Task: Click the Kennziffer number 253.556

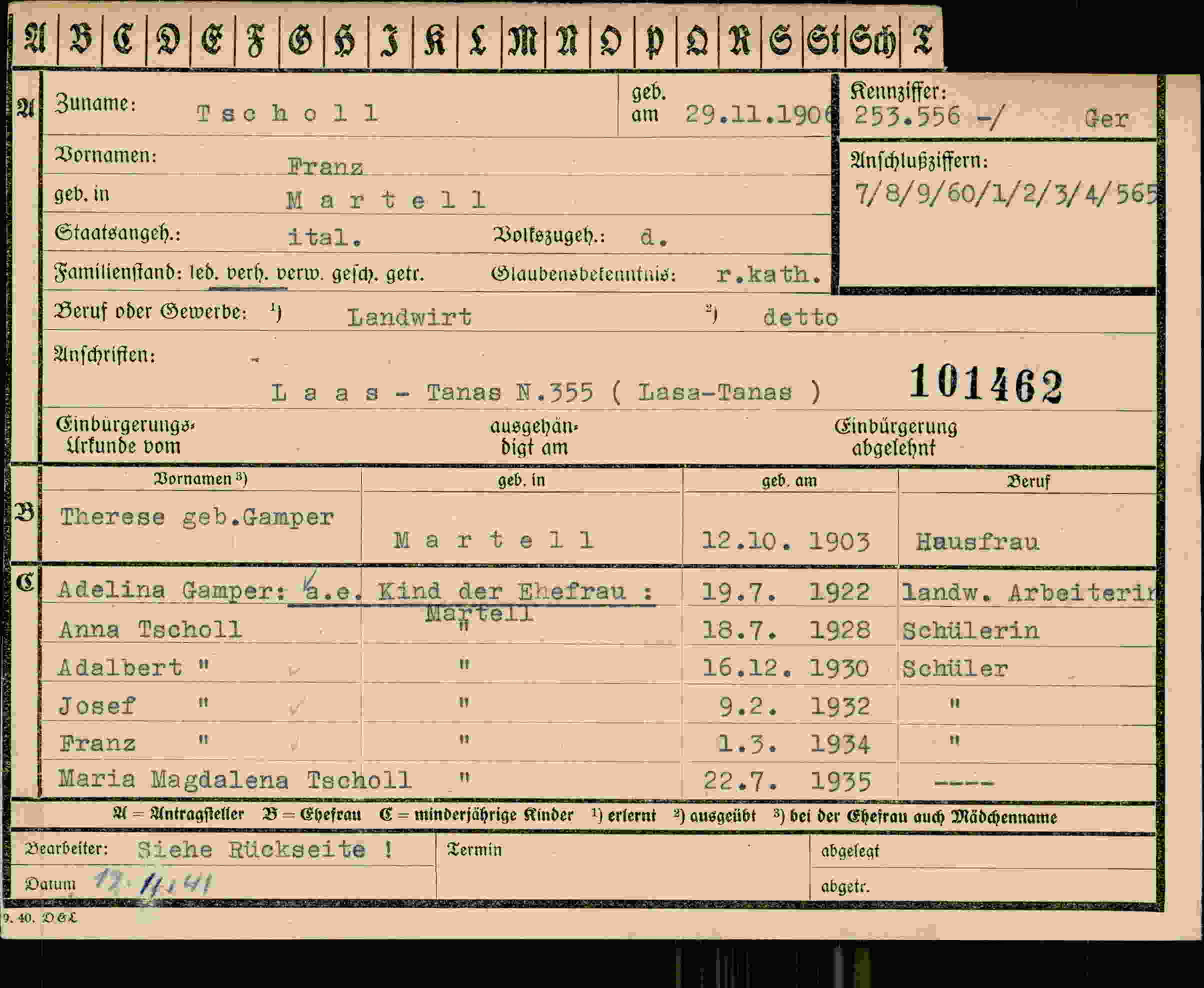Action: (906, 116)
